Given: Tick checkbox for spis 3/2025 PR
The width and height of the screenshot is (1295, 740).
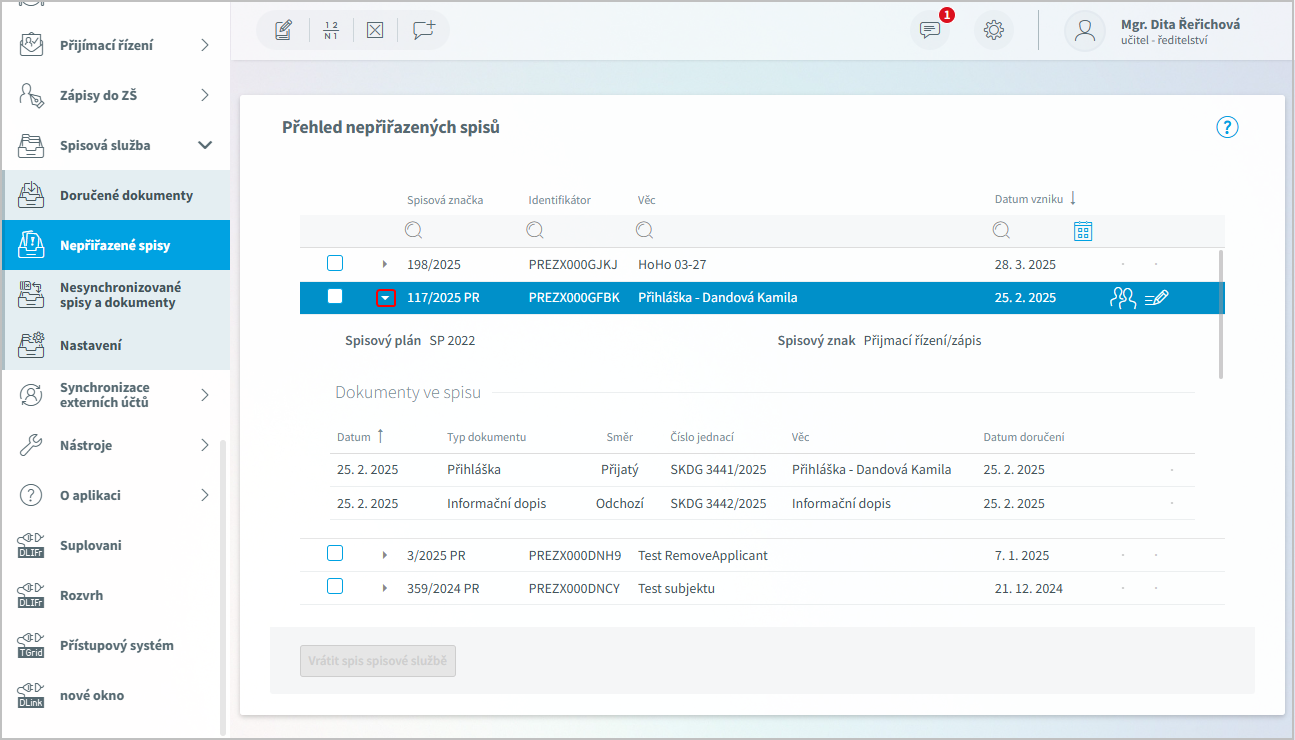Looking at the screenshot, I should [335, 553].
